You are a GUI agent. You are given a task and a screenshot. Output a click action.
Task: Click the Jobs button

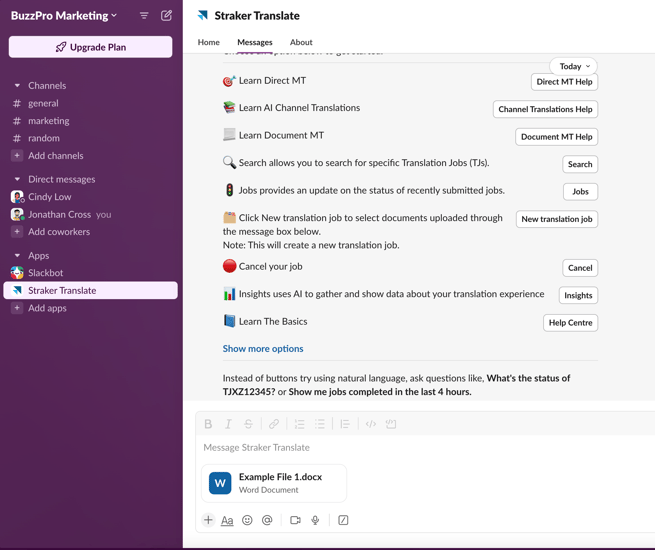pos(580,191)
